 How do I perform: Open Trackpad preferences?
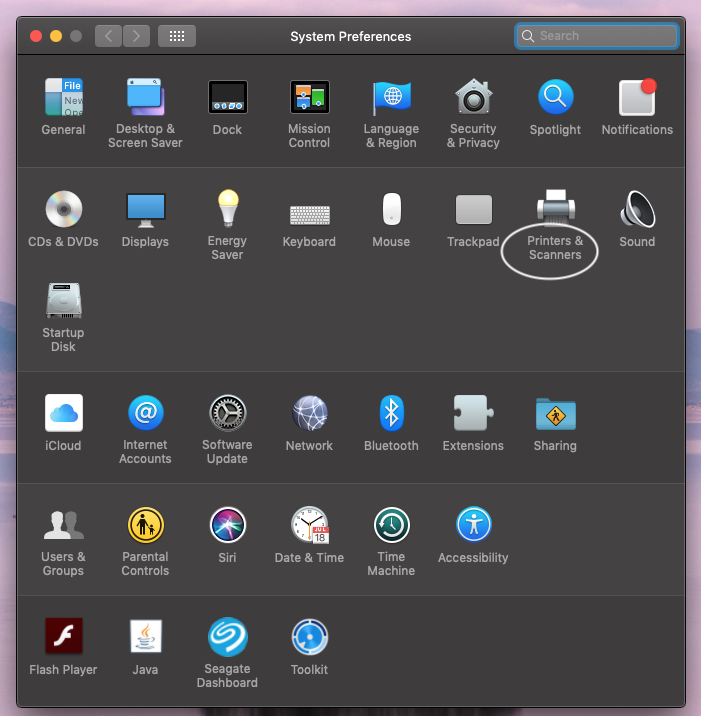point(474,210)
